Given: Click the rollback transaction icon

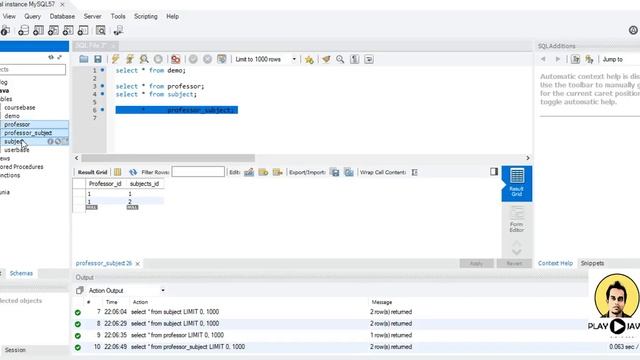Looking at the screenshot, I should [x=207, y=59].
